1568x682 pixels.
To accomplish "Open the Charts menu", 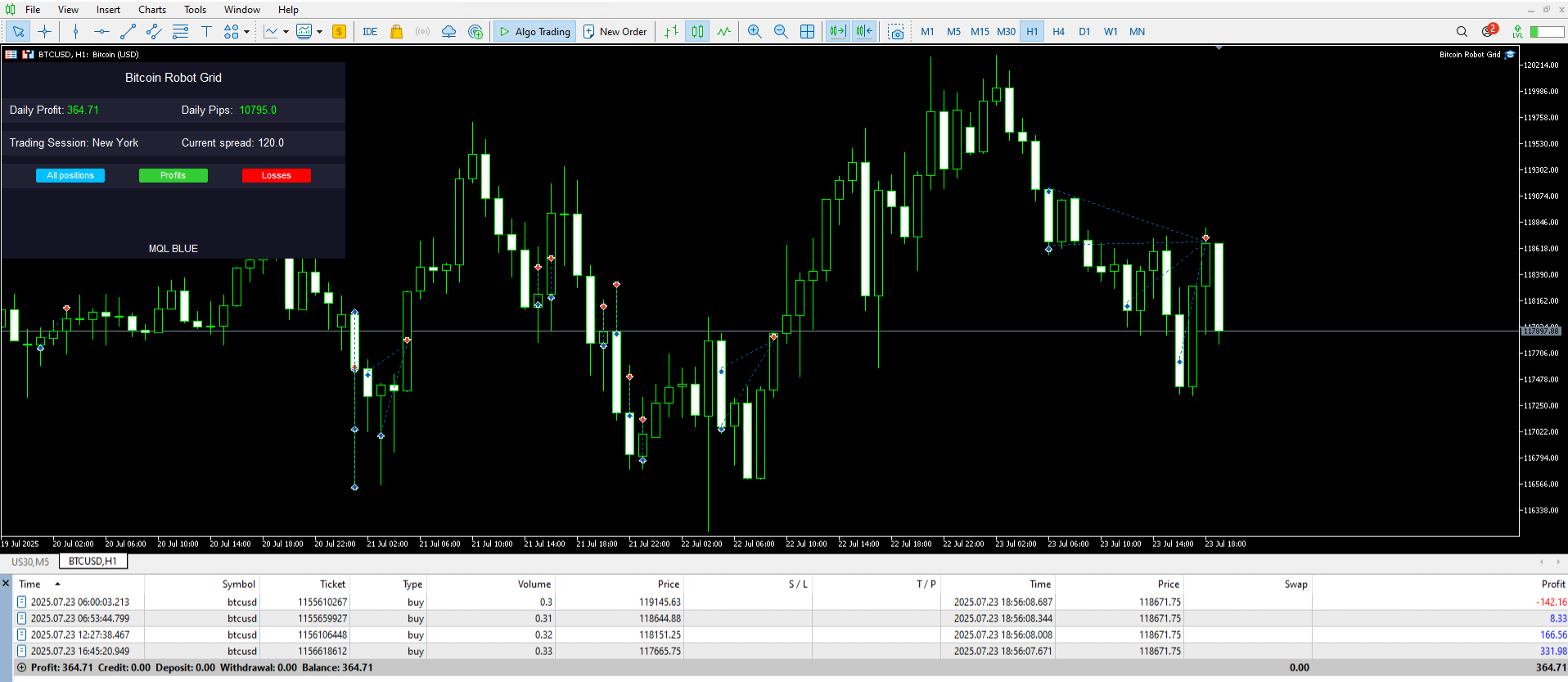I will pyautogui.click(x=152, y=10).
